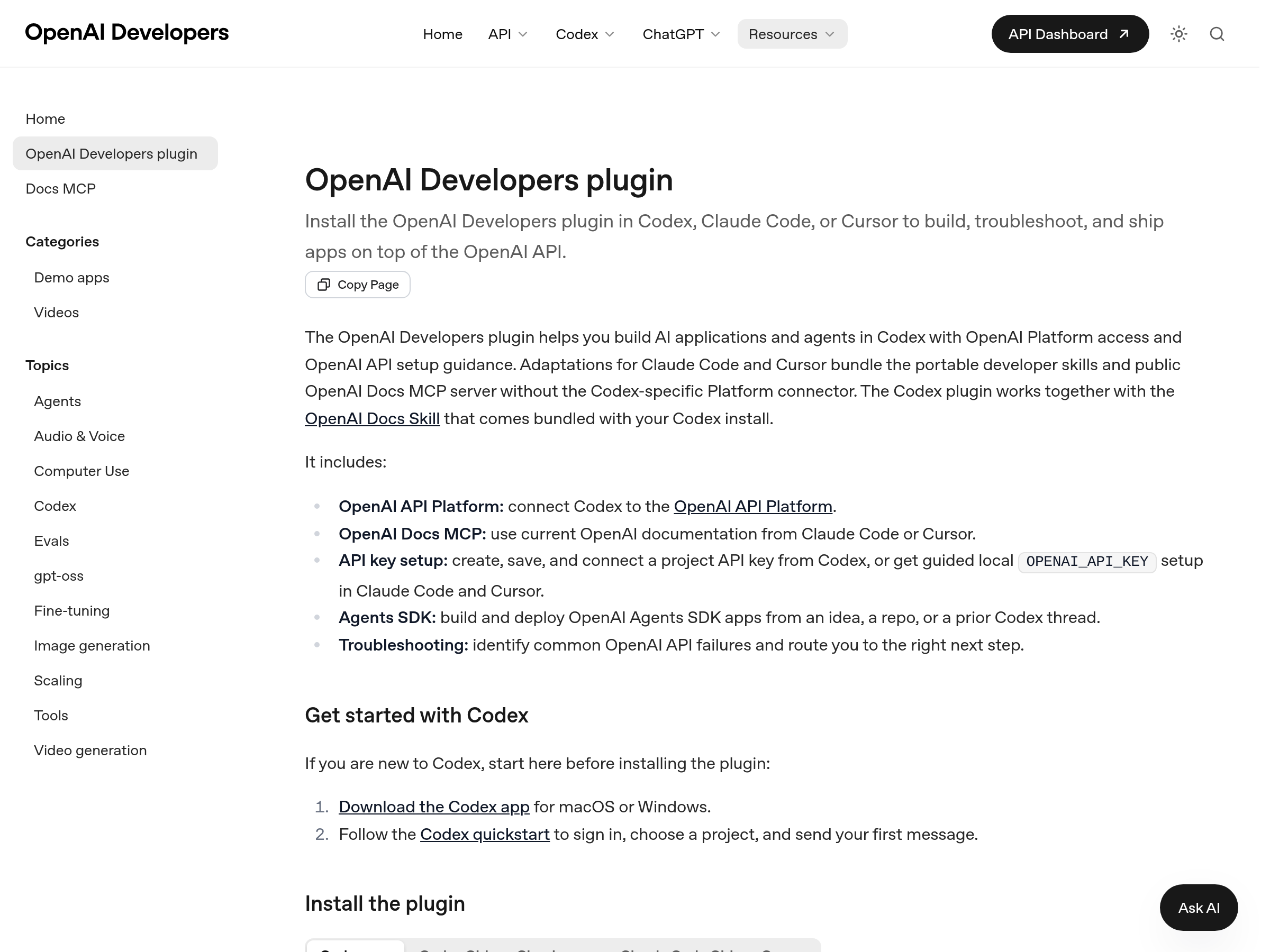
Task: Click the OpenAI Docs MCP bullet label
Action: 412,534
